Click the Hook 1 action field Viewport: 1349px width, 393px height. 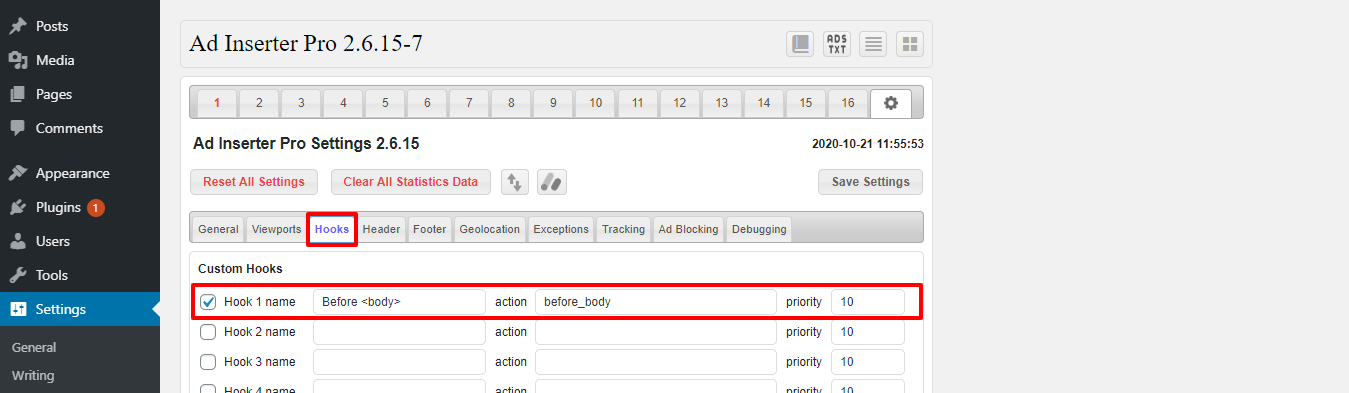656,302
